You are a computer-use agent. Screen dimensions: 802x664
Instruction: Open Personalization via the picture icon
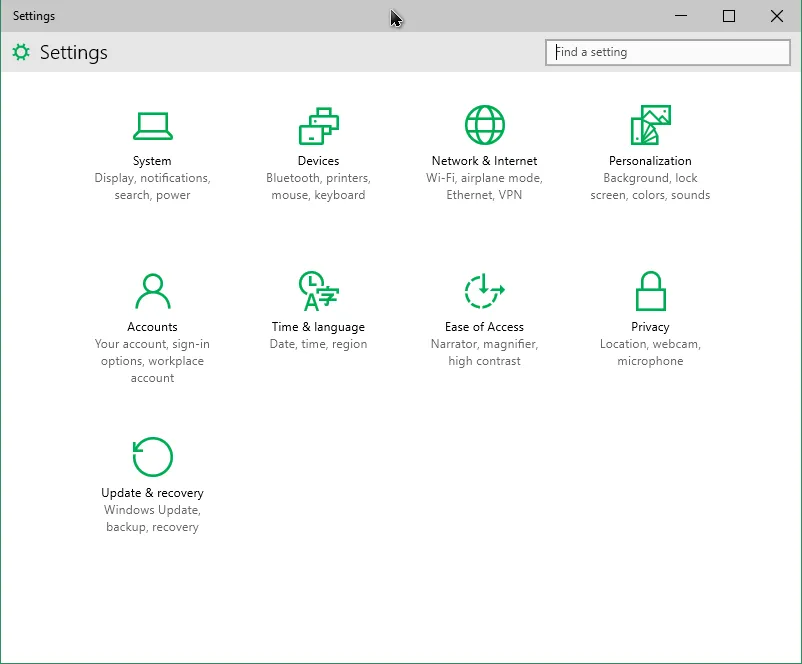coord(650,124)
